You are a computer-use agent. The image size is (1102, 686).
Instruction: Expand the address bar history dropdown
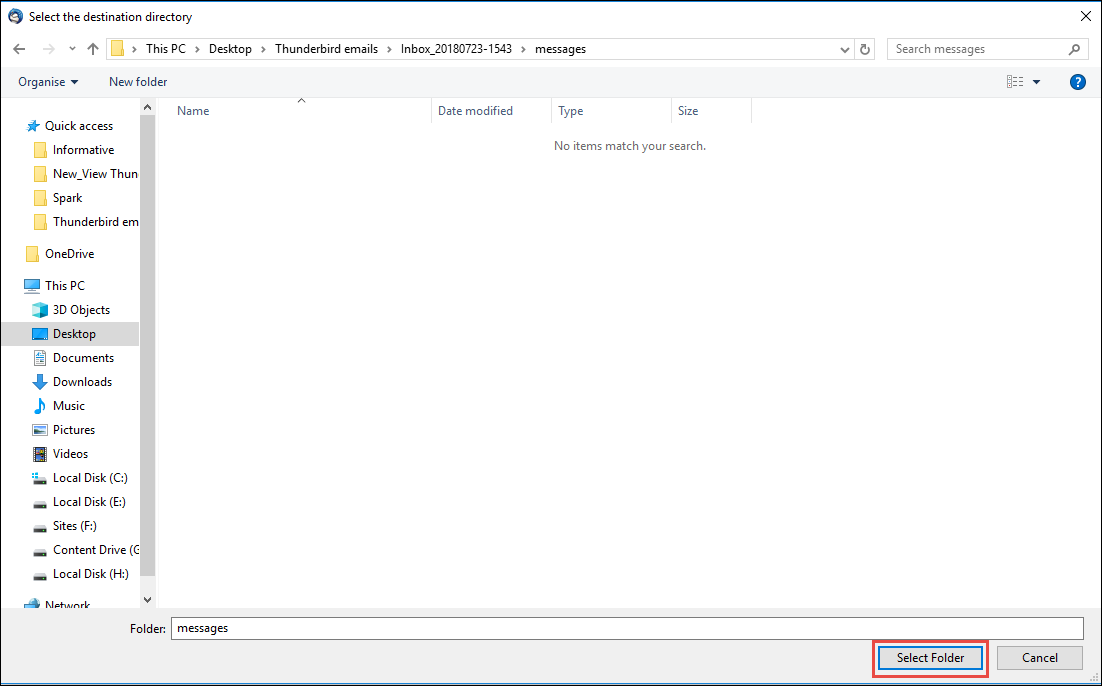click(x=844, y=48)
